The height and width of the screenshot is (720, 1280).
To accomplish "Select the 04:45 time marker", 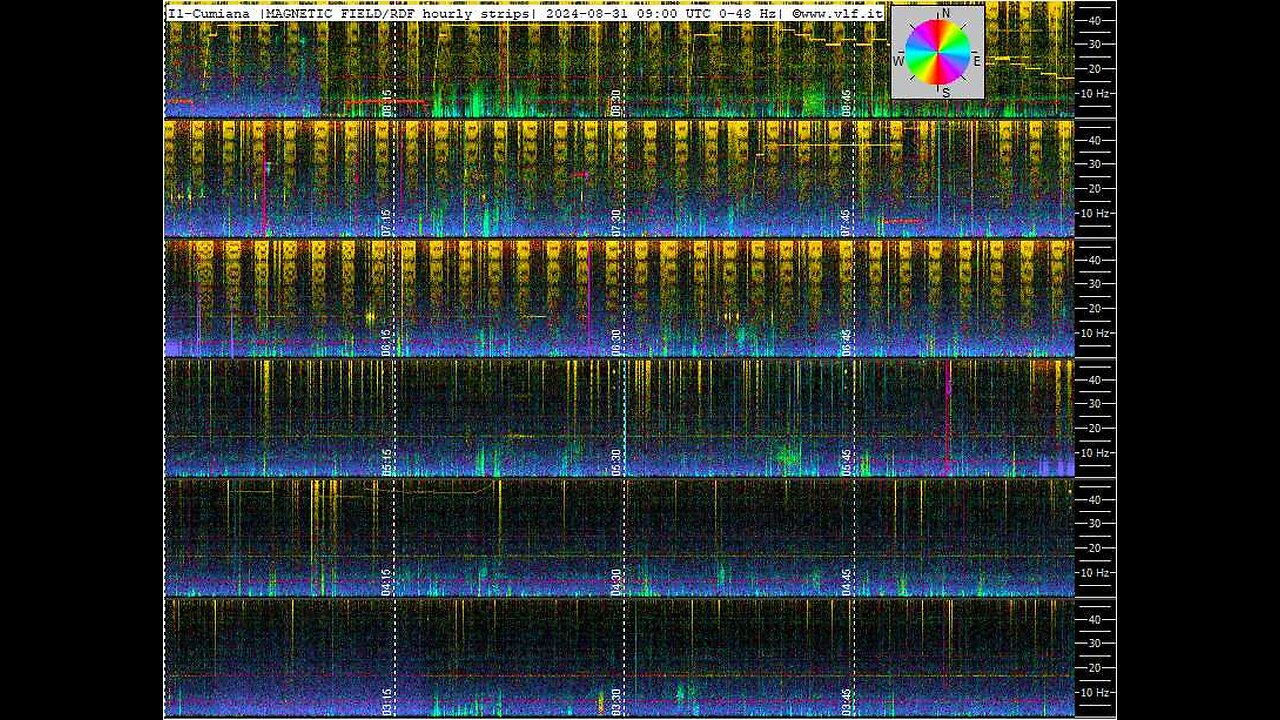I will coord(846,582).
